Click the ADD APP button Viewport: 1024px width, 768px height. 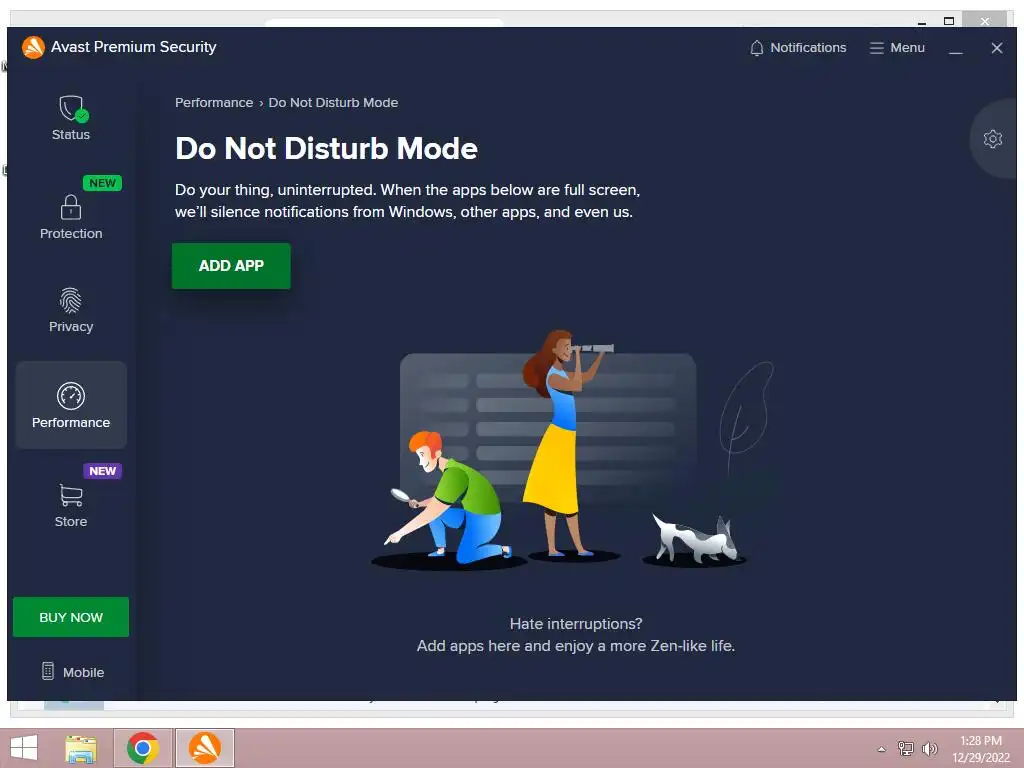point(231,266)
